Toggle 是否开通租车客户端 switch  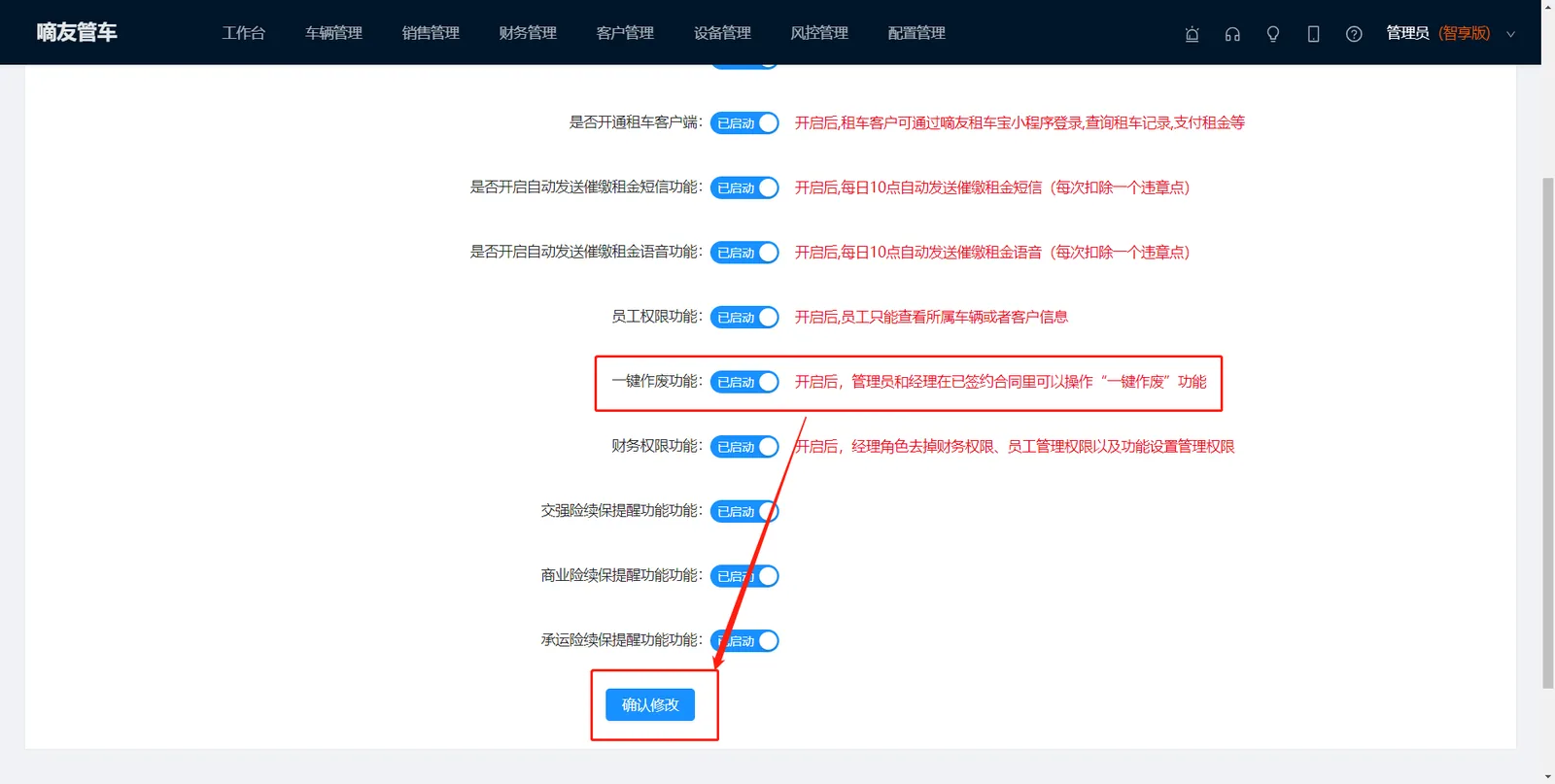(744, 123)
